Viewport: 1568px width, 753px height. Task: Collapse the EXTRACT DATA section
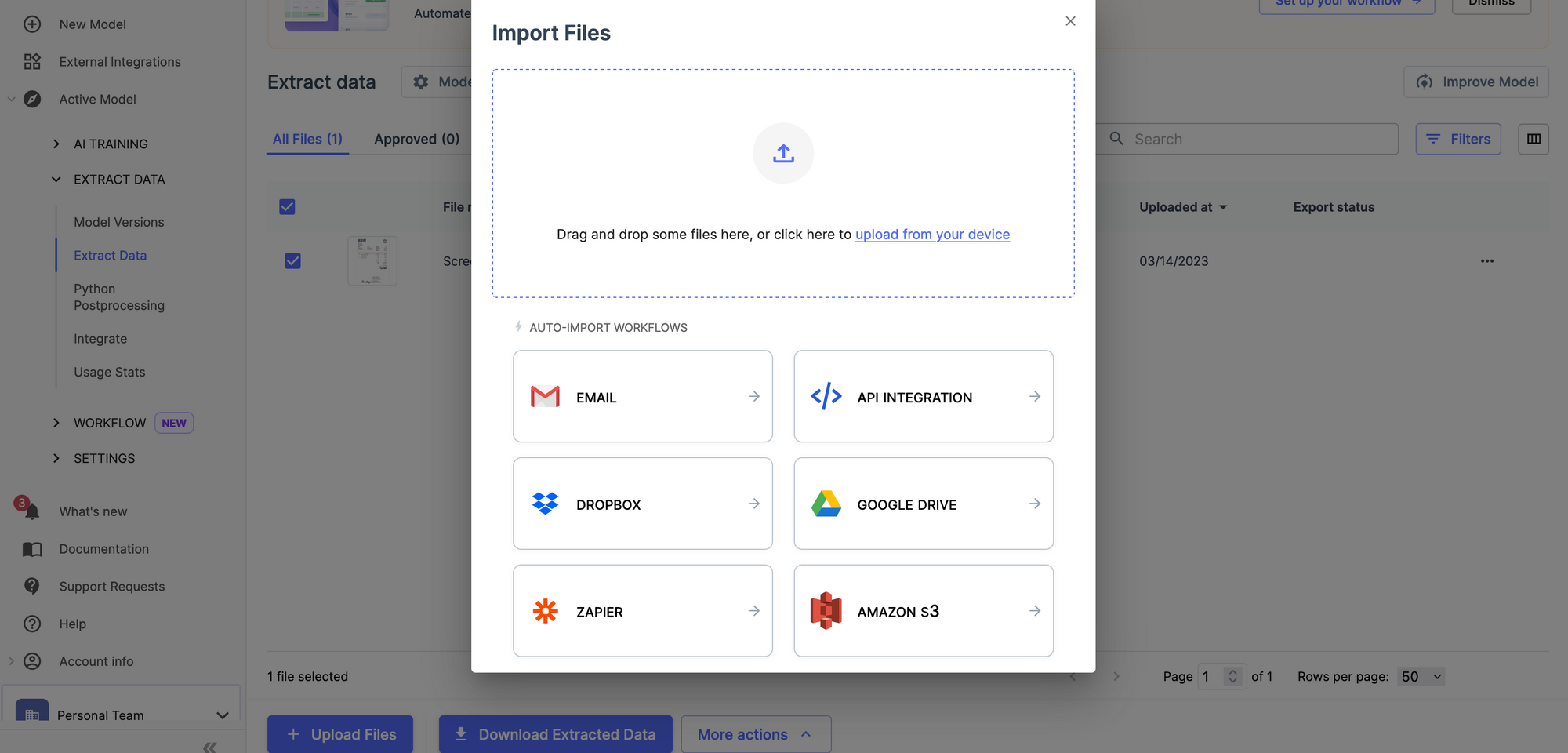click(x=56, y=180)
